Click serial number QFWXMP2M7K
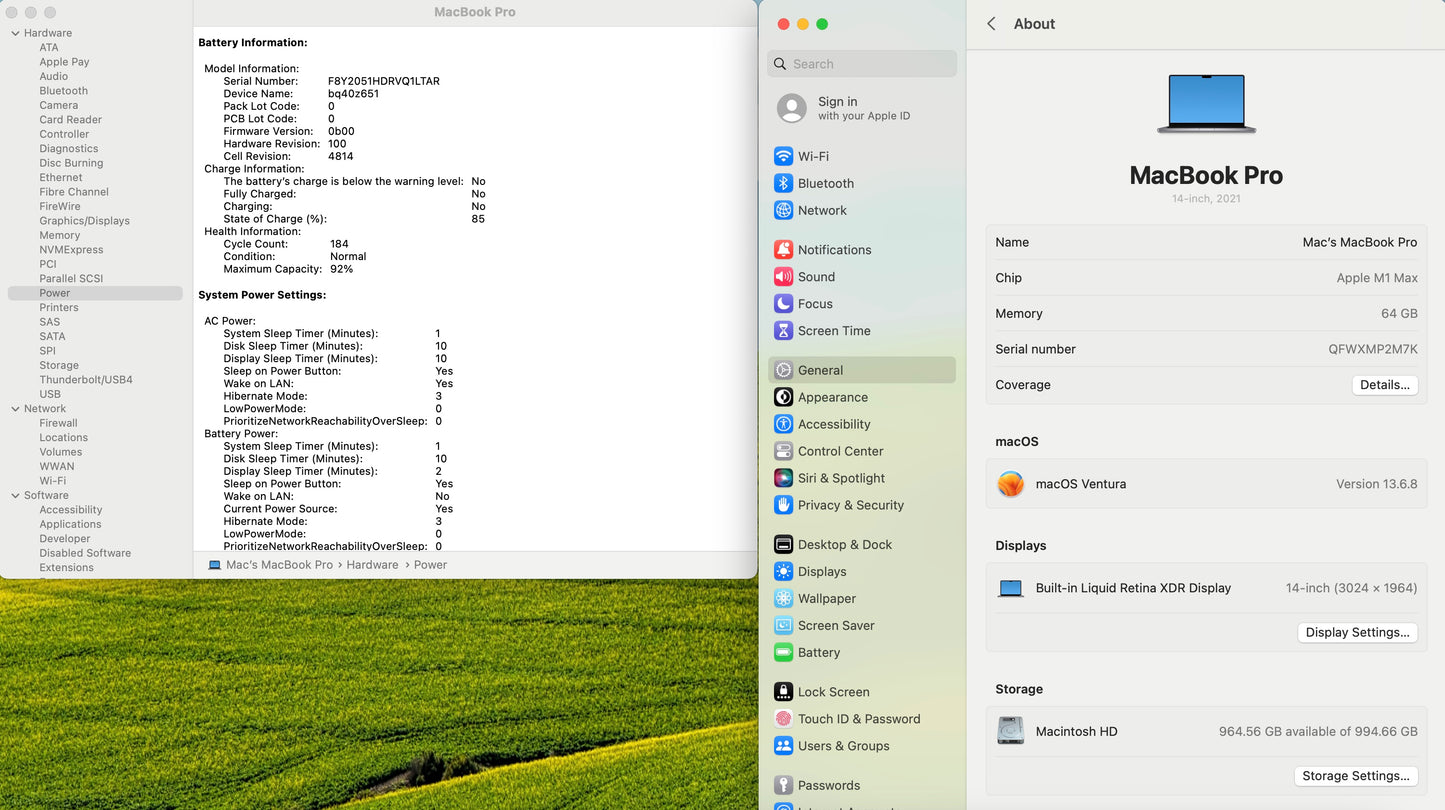Image resolution: width=1445 pixels, height=810 pixels. [x=1373, y=349]
